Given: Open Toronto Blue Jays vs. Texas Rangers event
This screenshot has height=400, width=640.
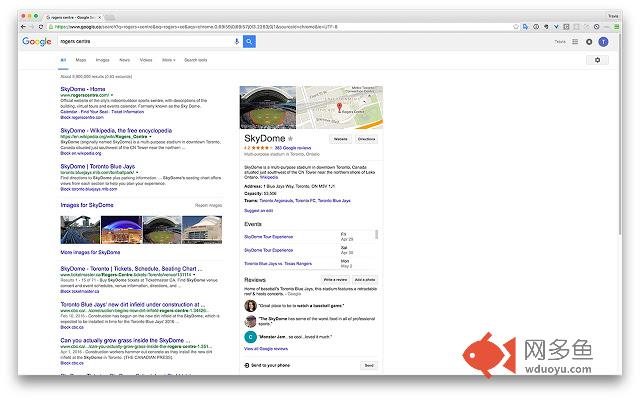Looking at the screenshot, I should [x=278, y=264].
